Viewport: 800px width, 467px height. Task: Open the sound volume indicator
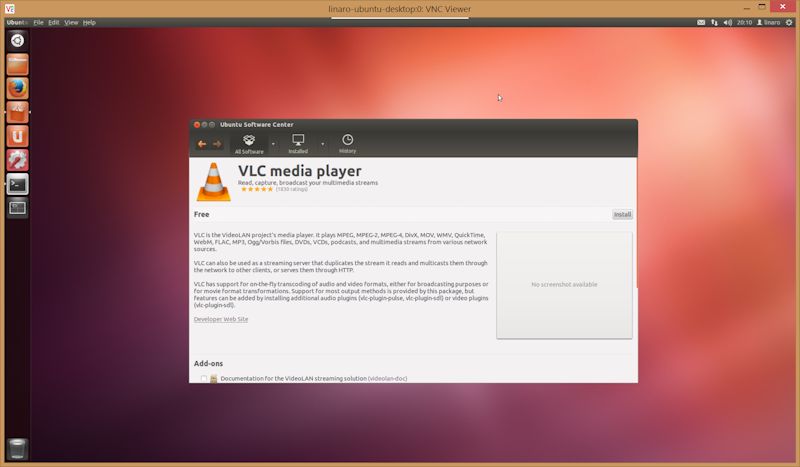pyautogui.click(x=728, y=22)
